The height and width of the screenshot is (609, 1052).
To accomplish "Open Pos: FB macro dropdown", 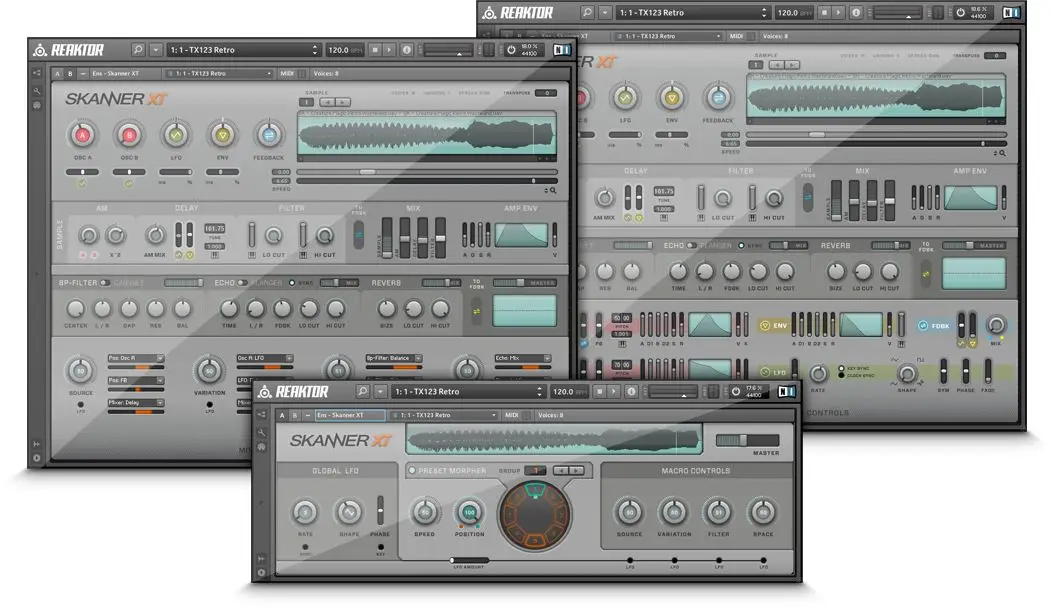I will (136, 380).
